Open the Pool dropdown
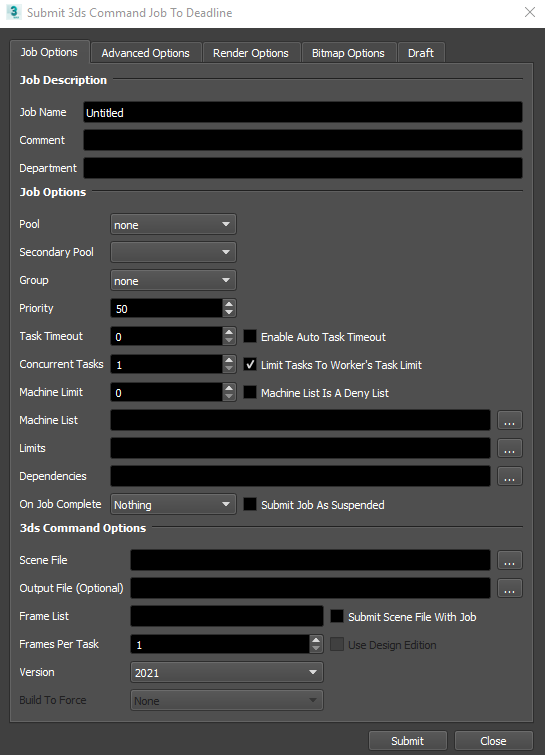Screen dimensions: 545x755 tap(173, 224)
